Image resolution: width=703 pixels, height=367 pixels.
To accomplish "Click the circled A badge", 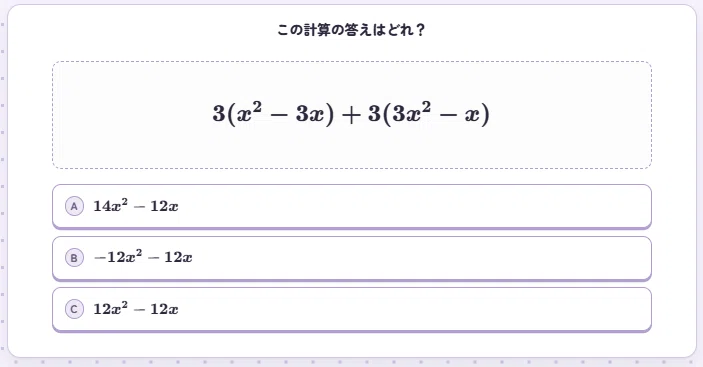I will pos(74,206).
